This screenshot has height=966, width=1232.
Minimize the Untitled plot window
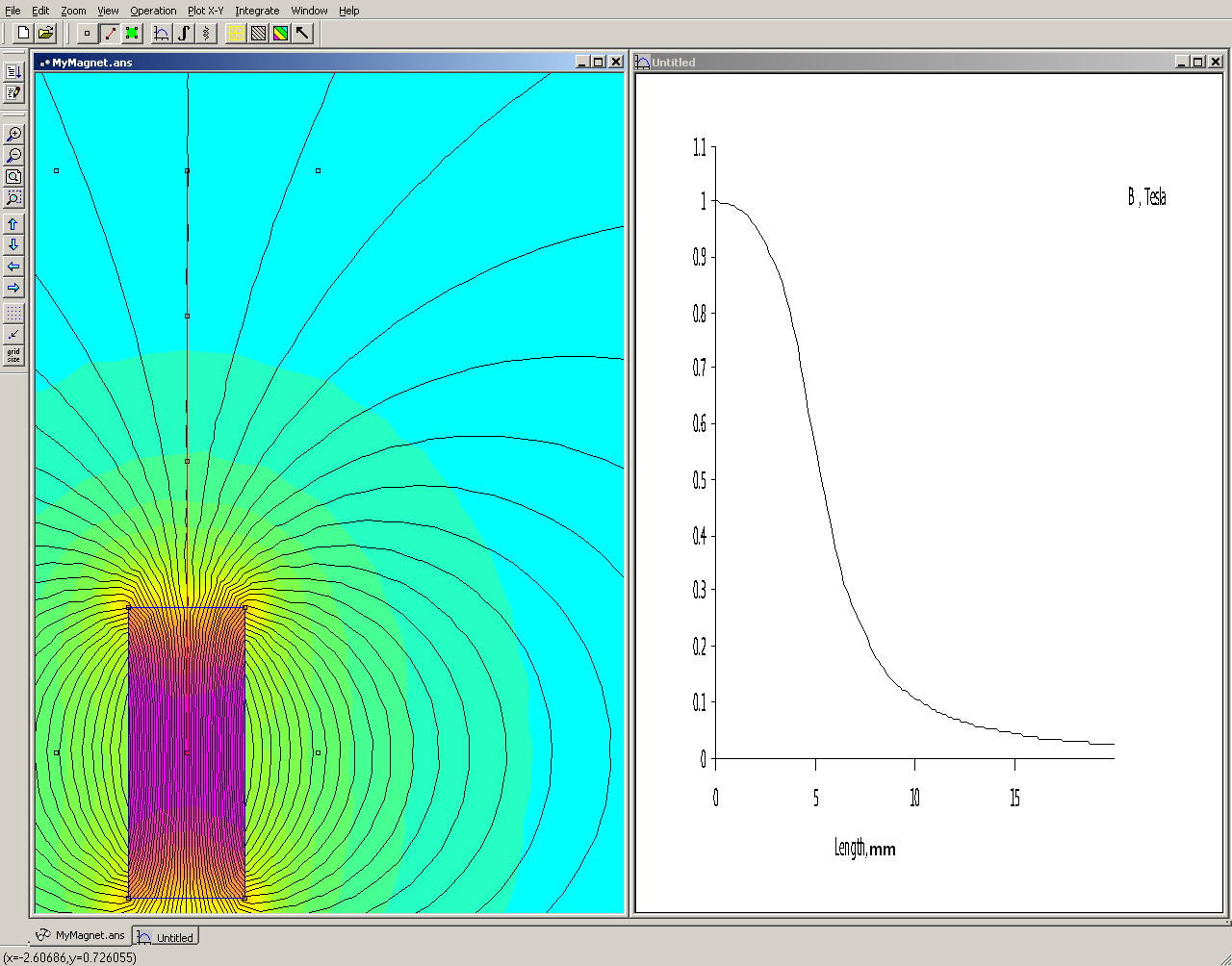(x=1183, y=62)
